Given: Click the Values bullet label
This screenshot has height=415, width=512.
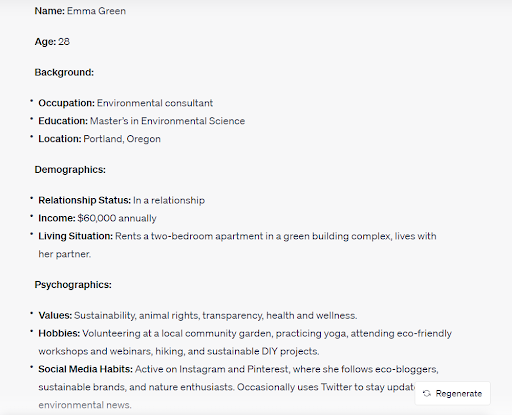Looking at the screenshot, I should pos(55,316).
